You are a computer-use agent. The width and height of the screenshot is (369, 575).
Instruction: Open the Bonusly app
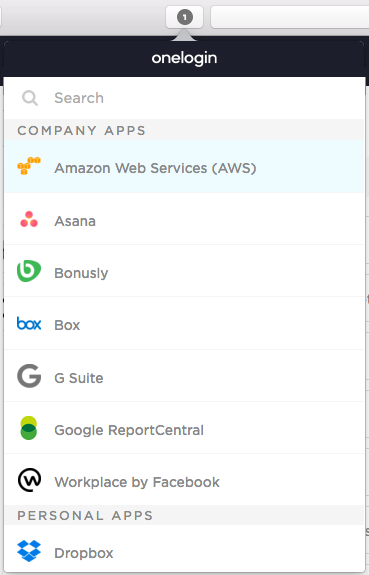184,271
